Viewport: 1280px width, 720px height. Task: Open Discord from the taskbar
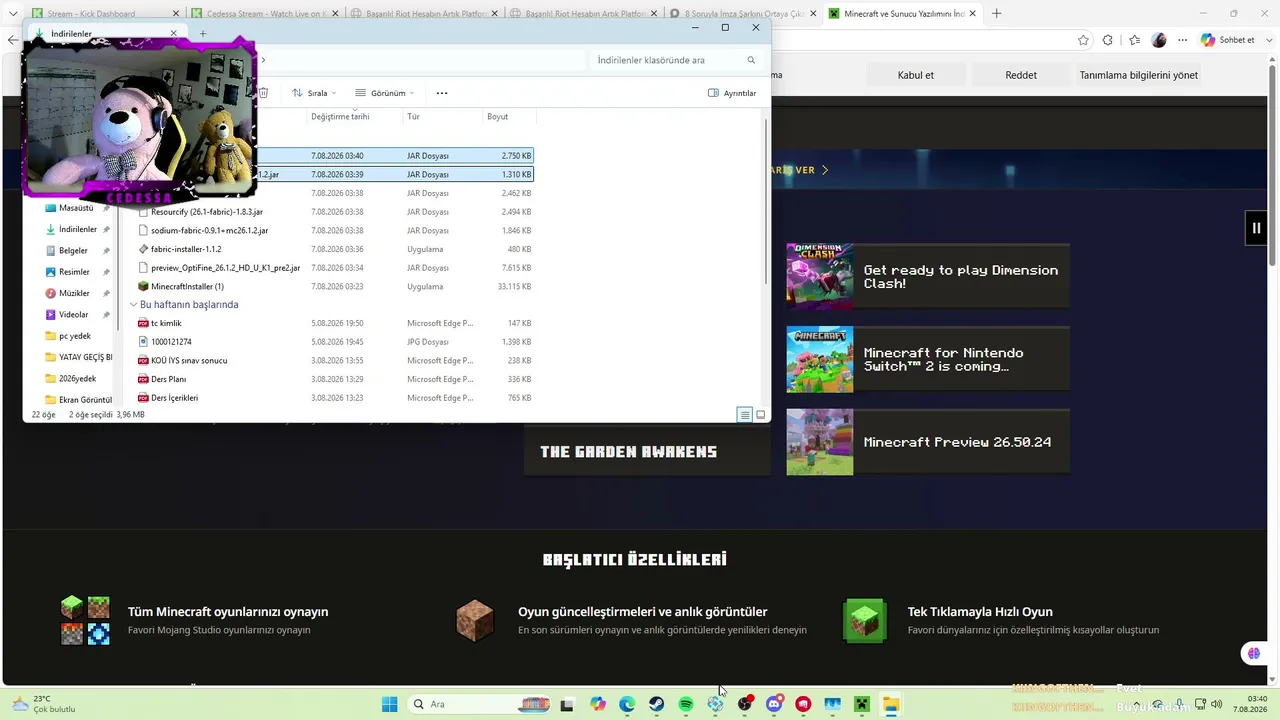pos(774,704)
